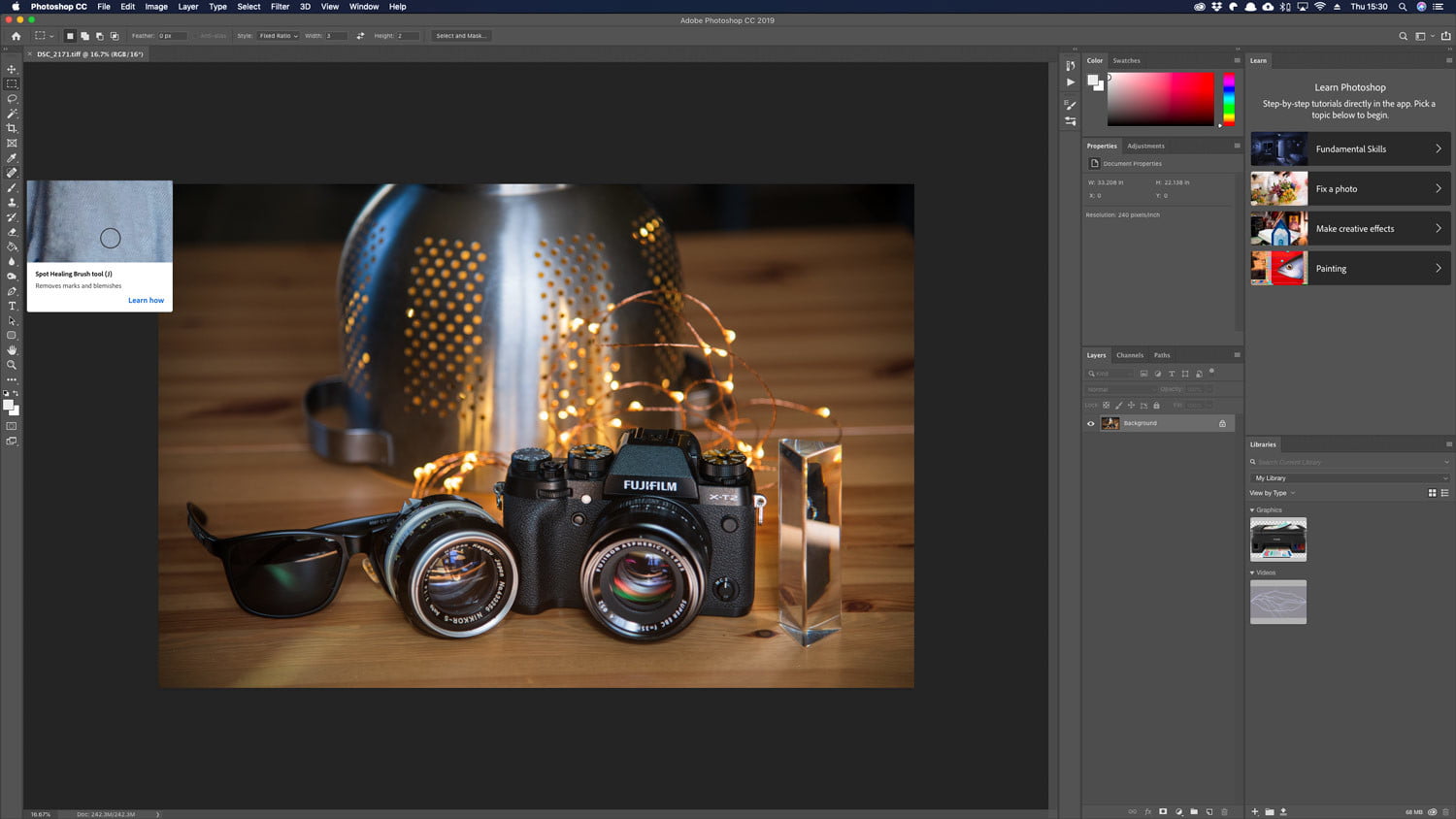Delete layer with the Layers trash icon
Screen dimensions: 1456x819
(x=1224, y=811)
